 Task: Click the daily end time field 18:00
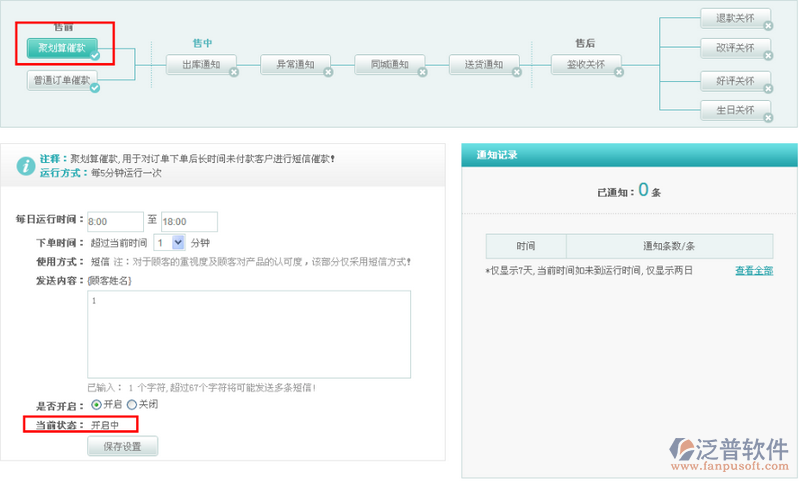pos(189,222)
